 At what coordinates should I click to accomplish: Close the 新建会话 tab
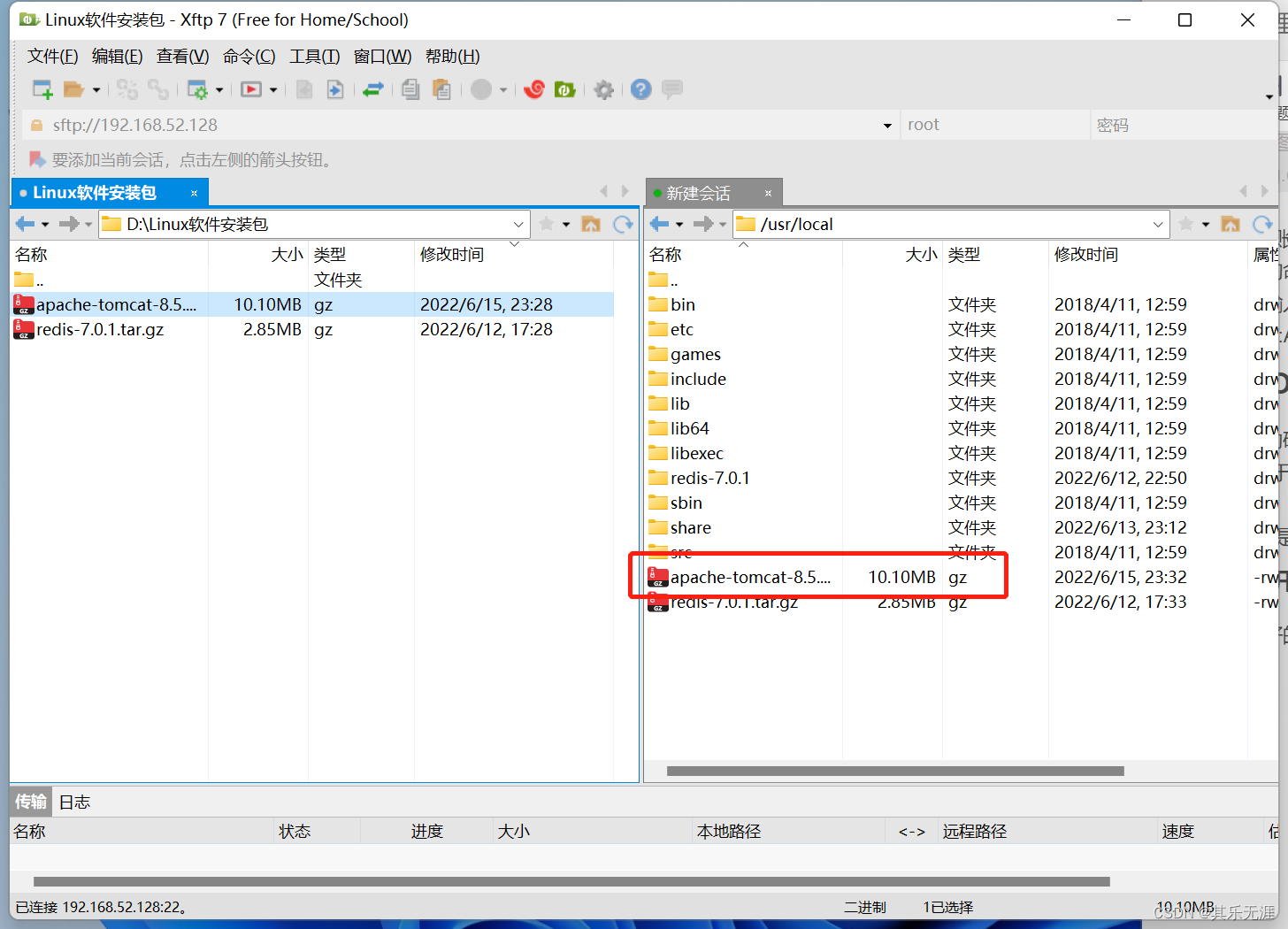(x=768, y=193)
